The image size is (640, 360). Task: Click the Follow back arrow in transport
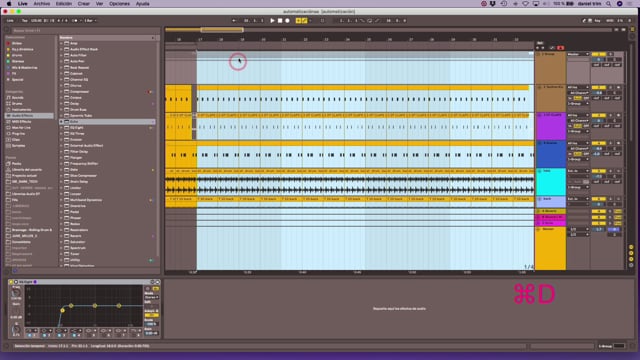point(234,20)
